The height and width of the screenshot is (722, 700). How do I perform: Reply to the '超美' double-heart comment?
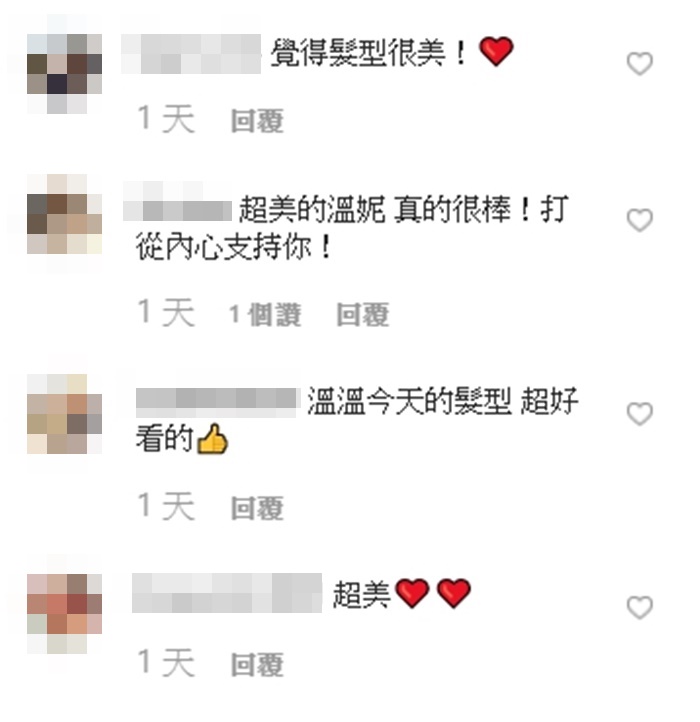click(257, 665)
